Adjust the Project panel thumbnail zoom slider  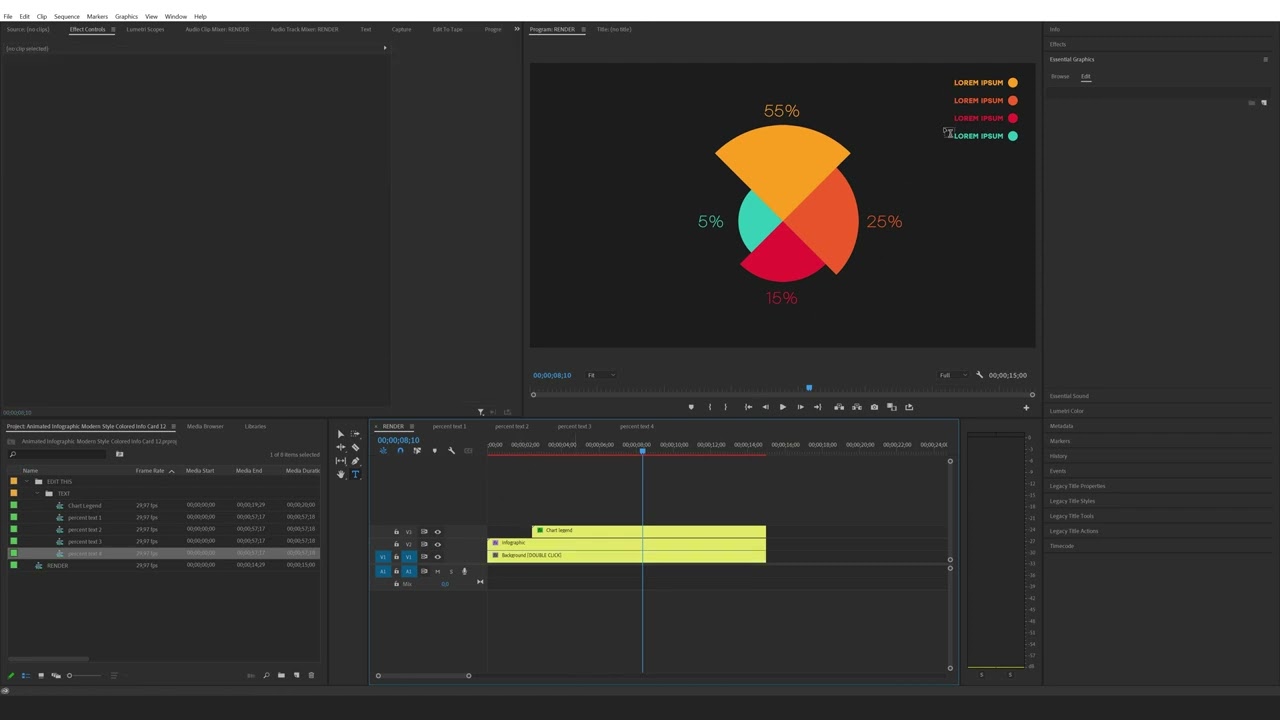pos(69,676)
